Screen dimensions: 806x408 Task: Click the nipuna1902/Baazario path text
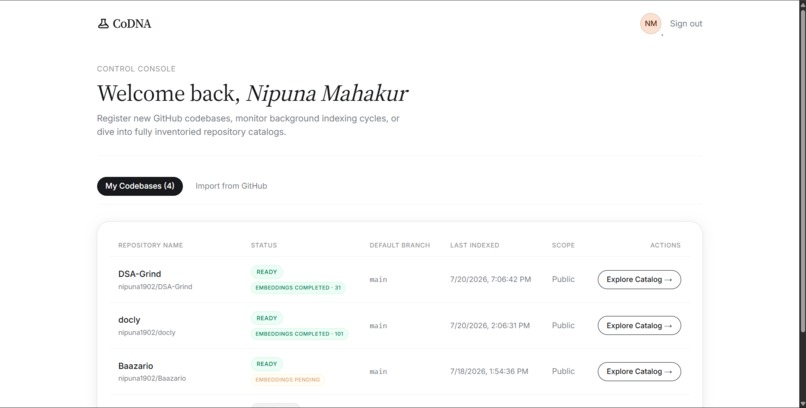152,378
